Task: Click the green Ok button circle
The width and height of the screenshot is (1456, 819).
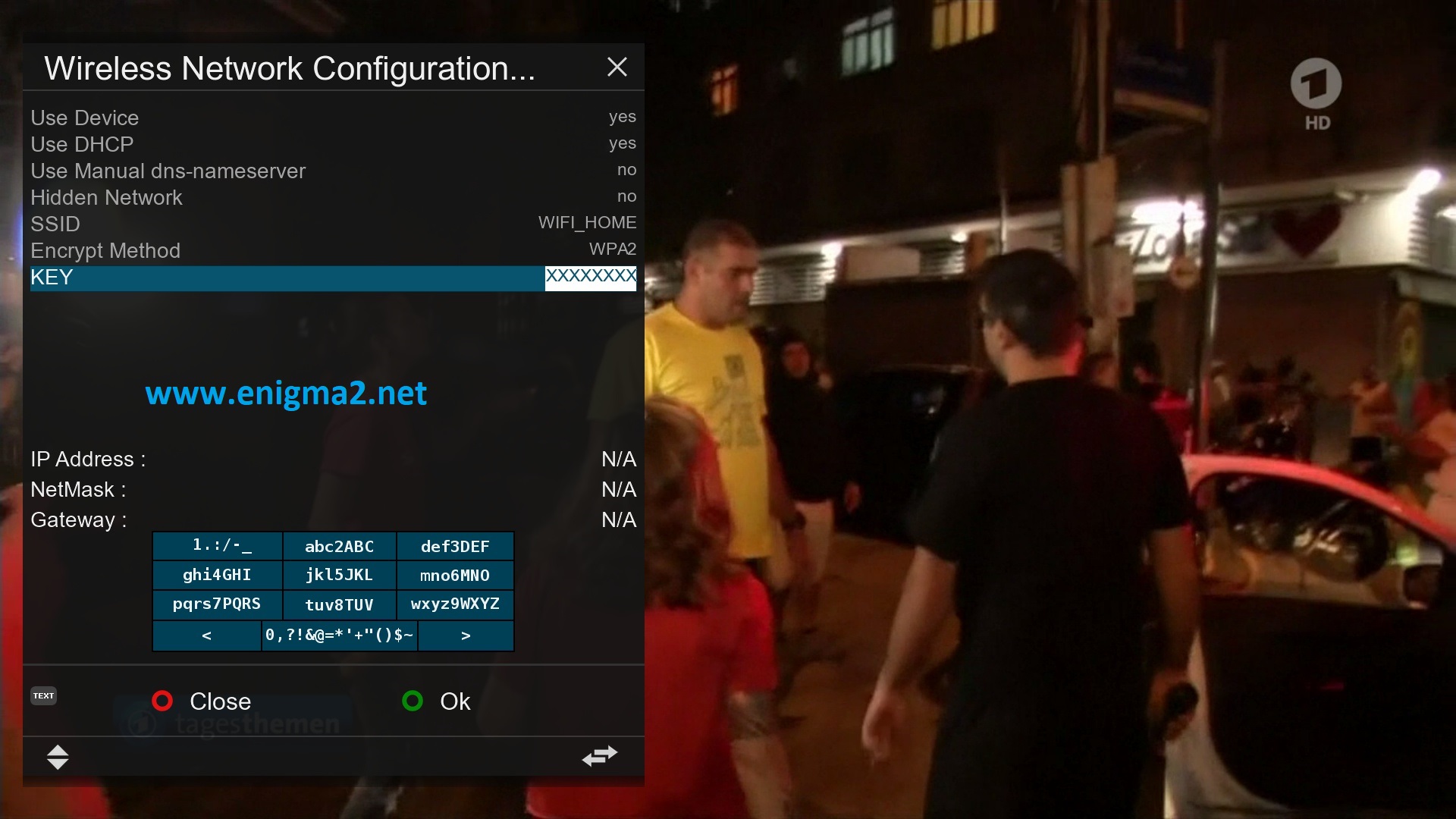Action: pyautogui.click(x=413, y=701)
